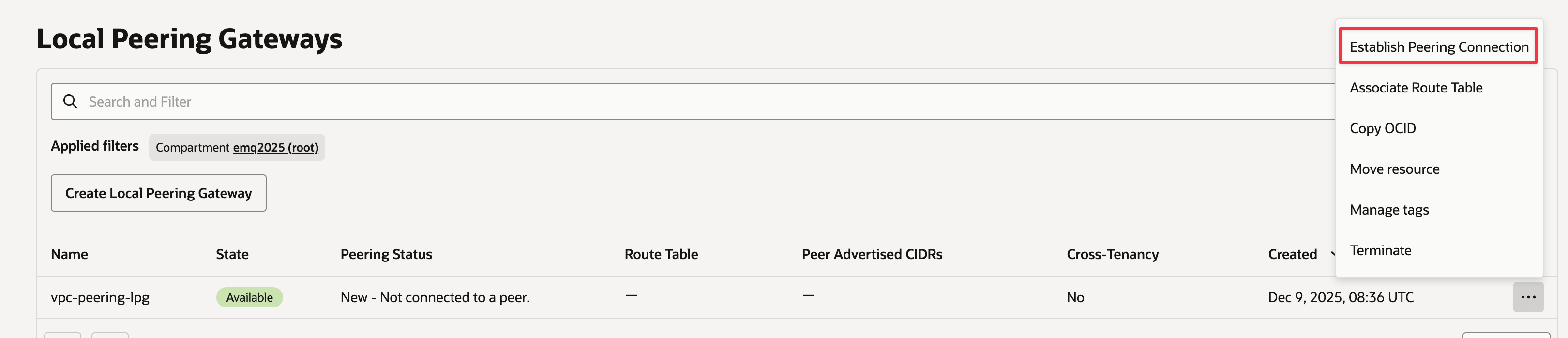This screenshot has height=338, width=1568.
Task: Open "Manage tags" from the menu
Action: 1389,209
